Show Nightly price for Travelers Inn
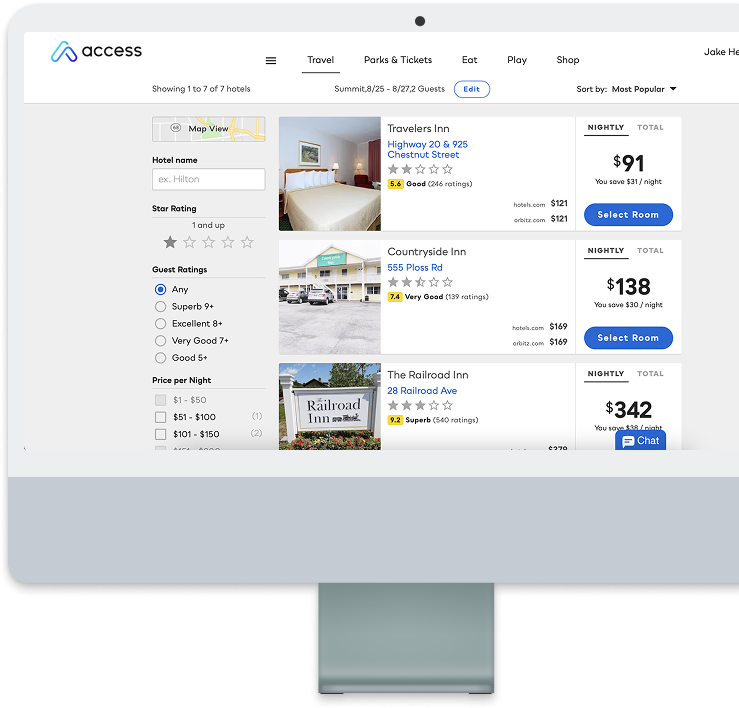The width and height of the screenshot is (739, 708). tap(606, 128)
